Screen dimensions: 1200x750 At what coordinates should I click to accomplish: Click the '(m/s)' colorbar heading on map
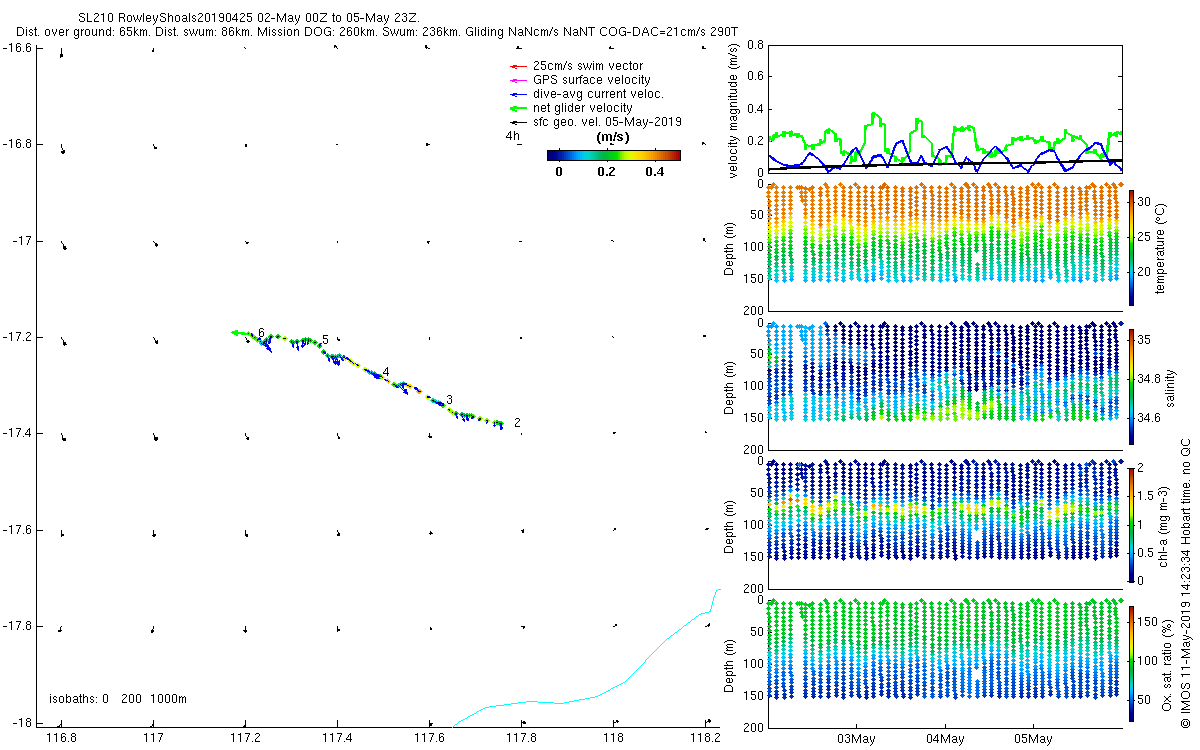tap(612, 137)
